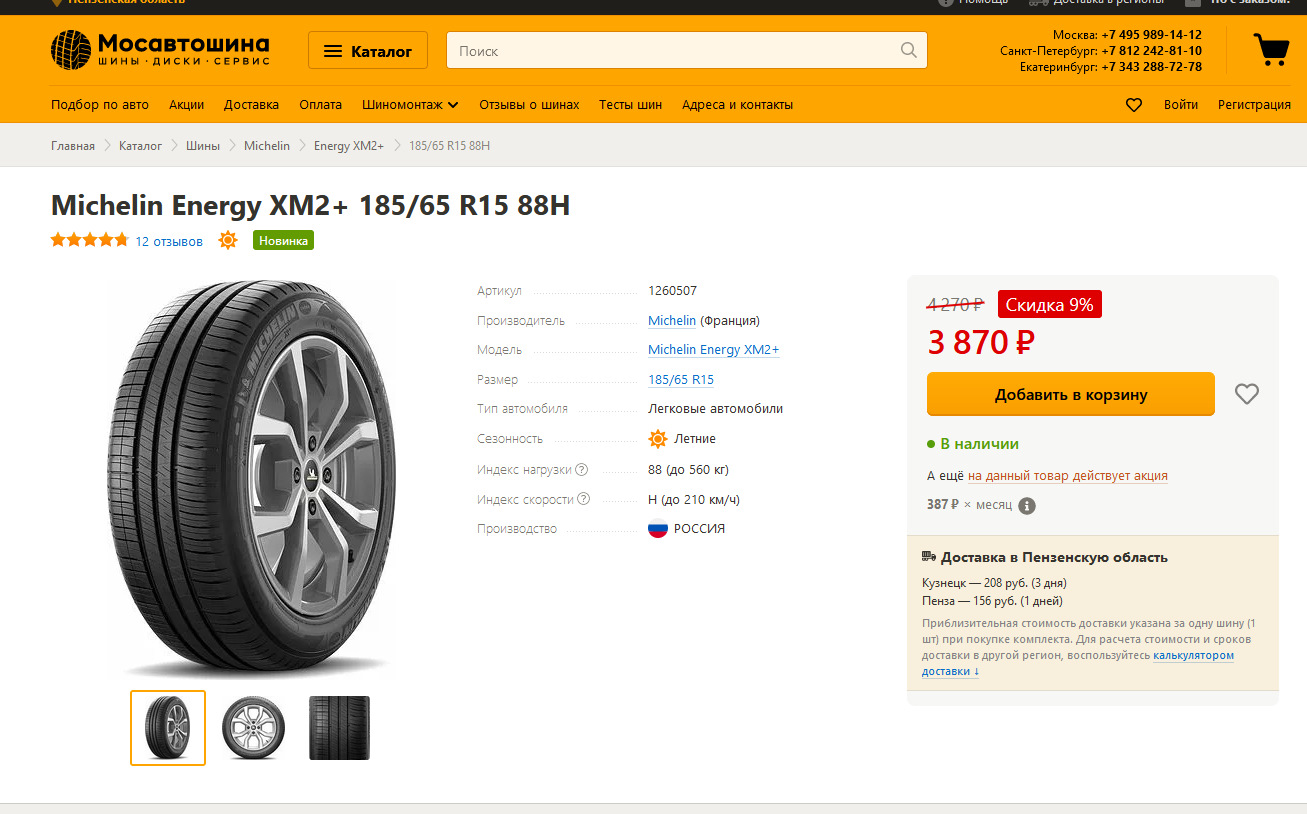
Task: Click the Мосавтошина logo
Action: click(x=160, y=50)
